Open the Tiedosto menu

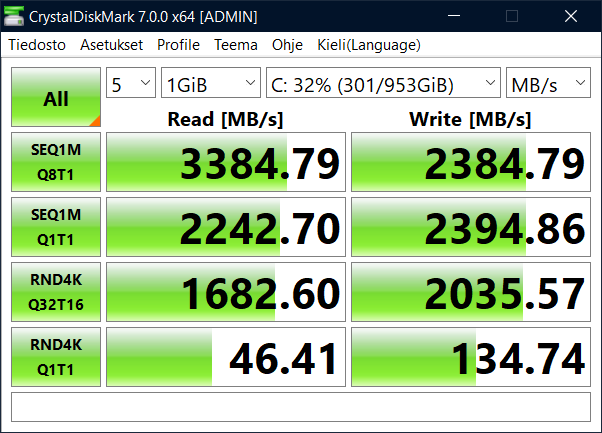point(39,45)
